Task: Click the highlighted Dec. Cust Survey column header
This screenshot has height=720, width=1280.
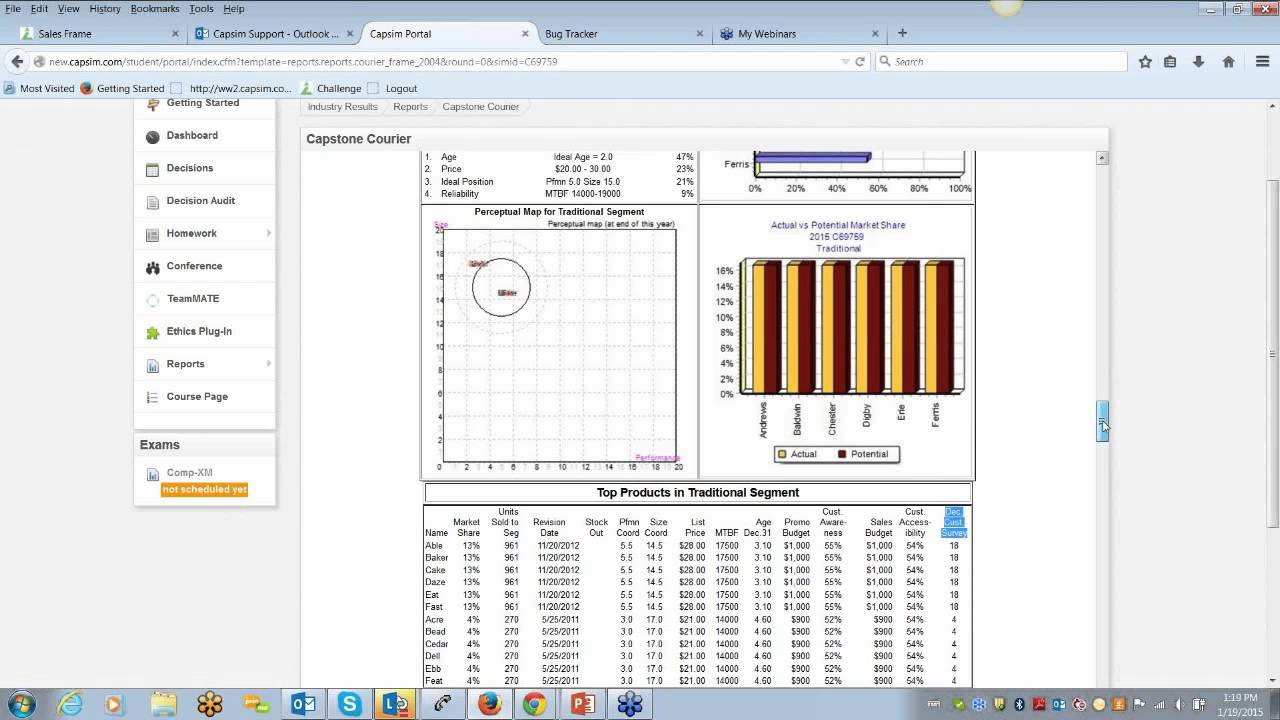Action: click(x=954, y=522)
